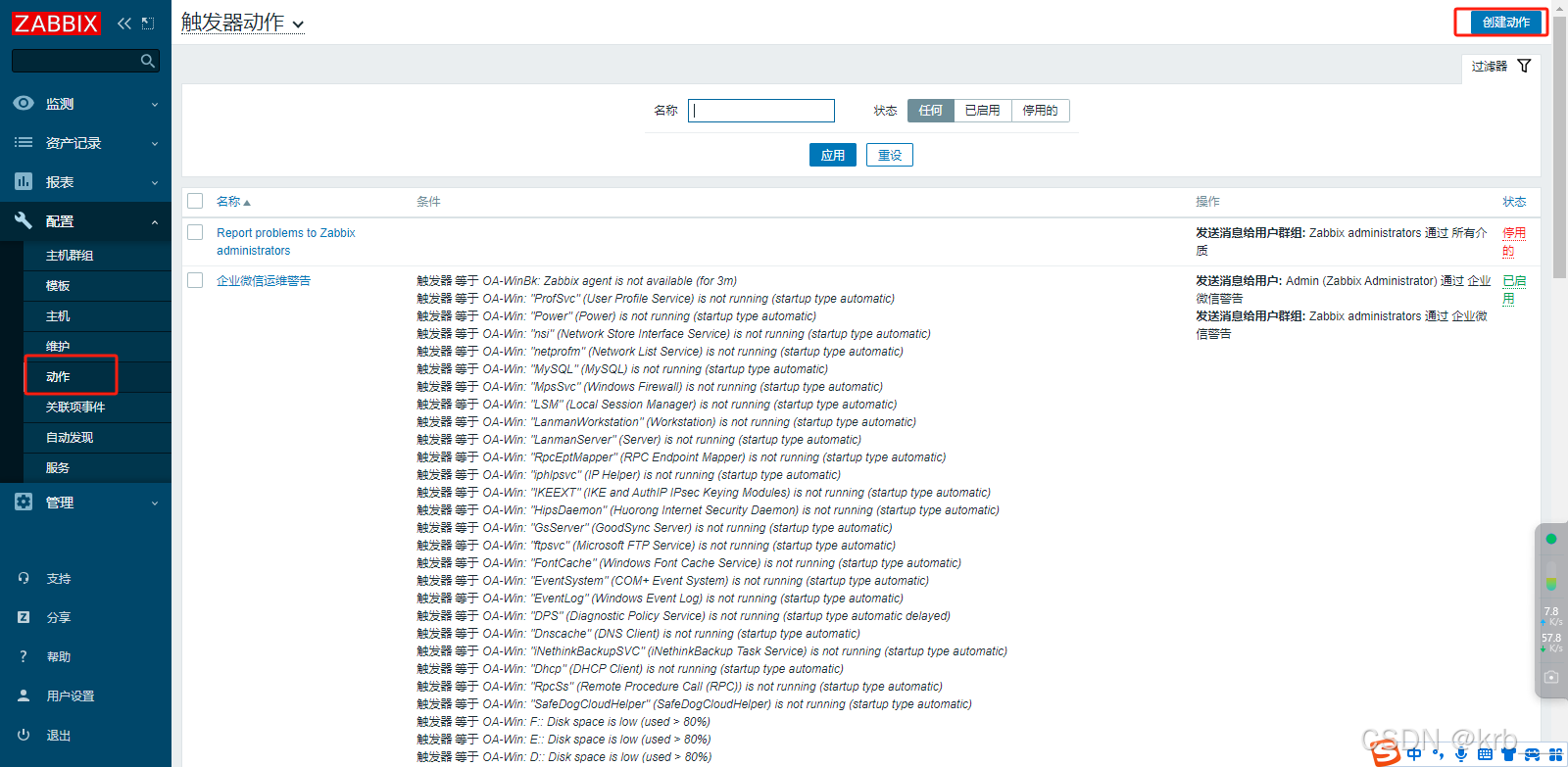Select the 已启用 status filter option
Image resolution: width=1568 pixels, height=767 pixels.
(983, 111)
